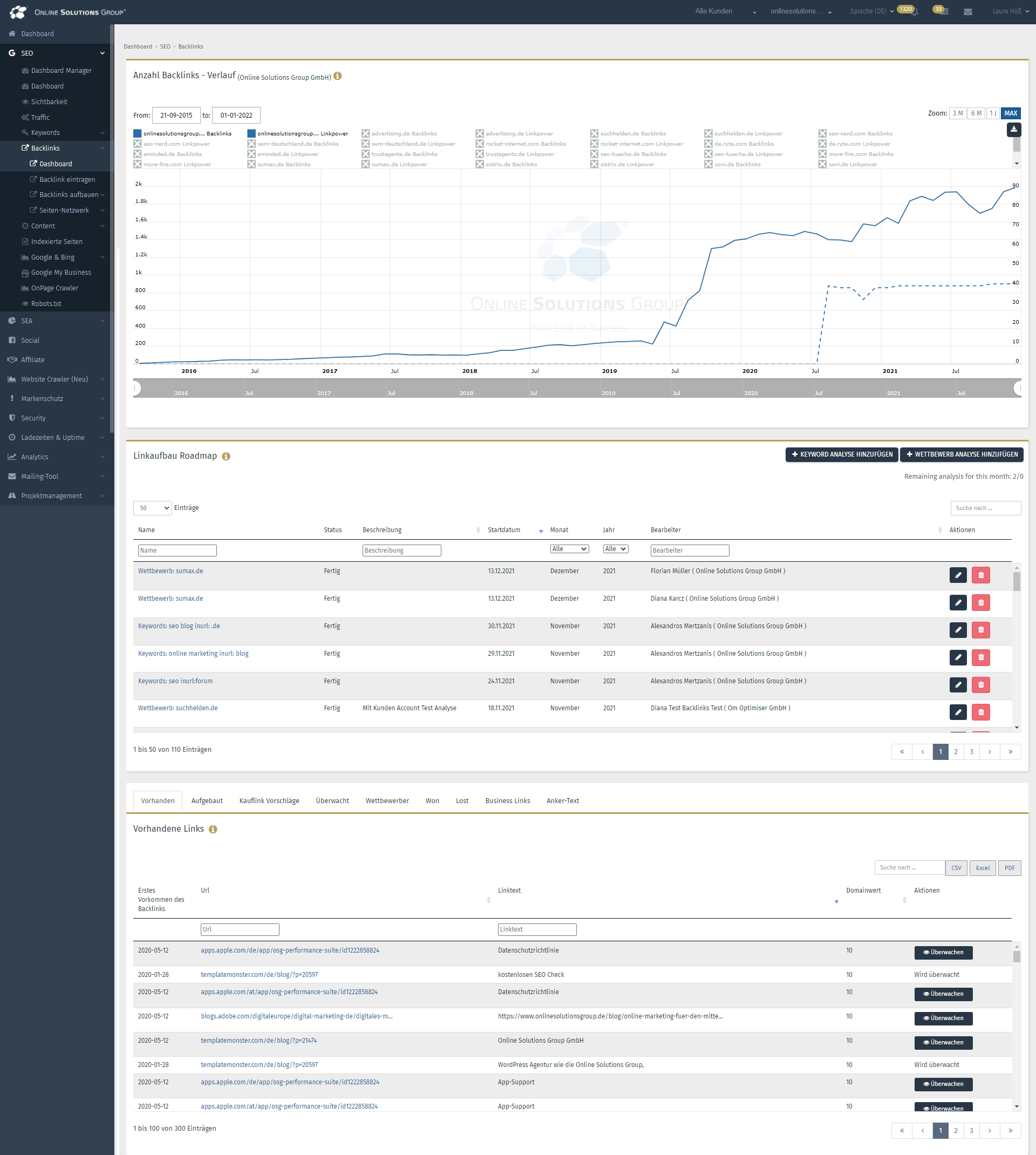
Task: Open Robots.txt in sidebar
Action: click(46, 303)
